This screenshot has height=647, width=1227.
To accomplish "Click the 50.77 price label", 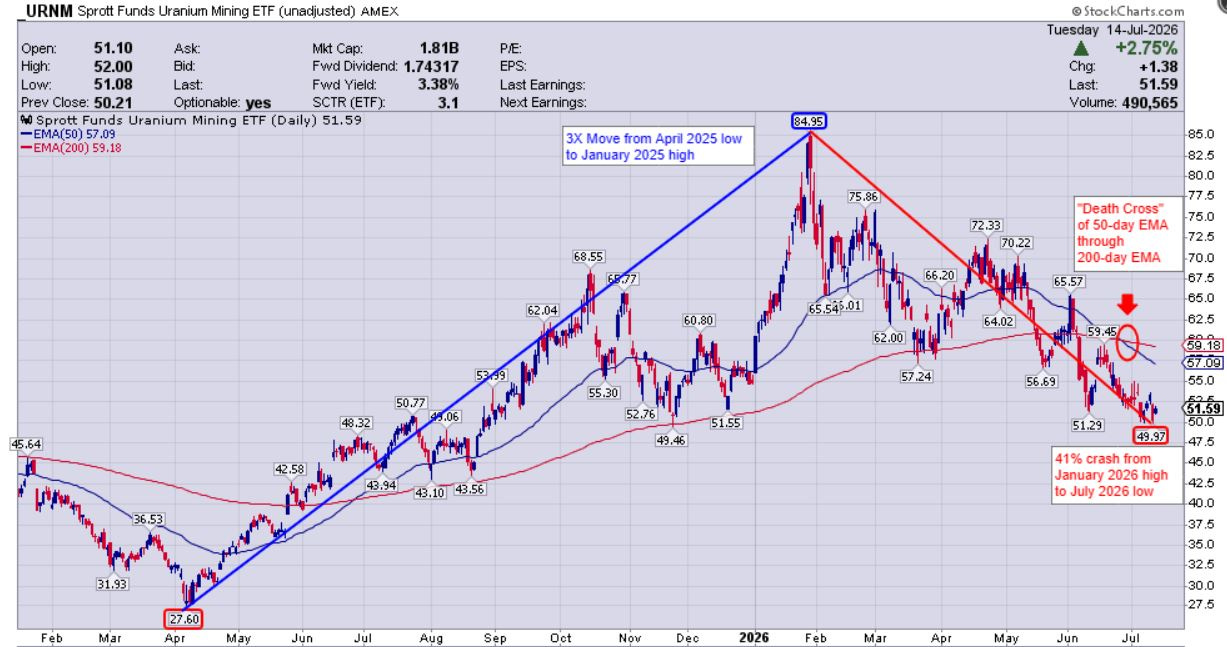I will pos(412,402).
